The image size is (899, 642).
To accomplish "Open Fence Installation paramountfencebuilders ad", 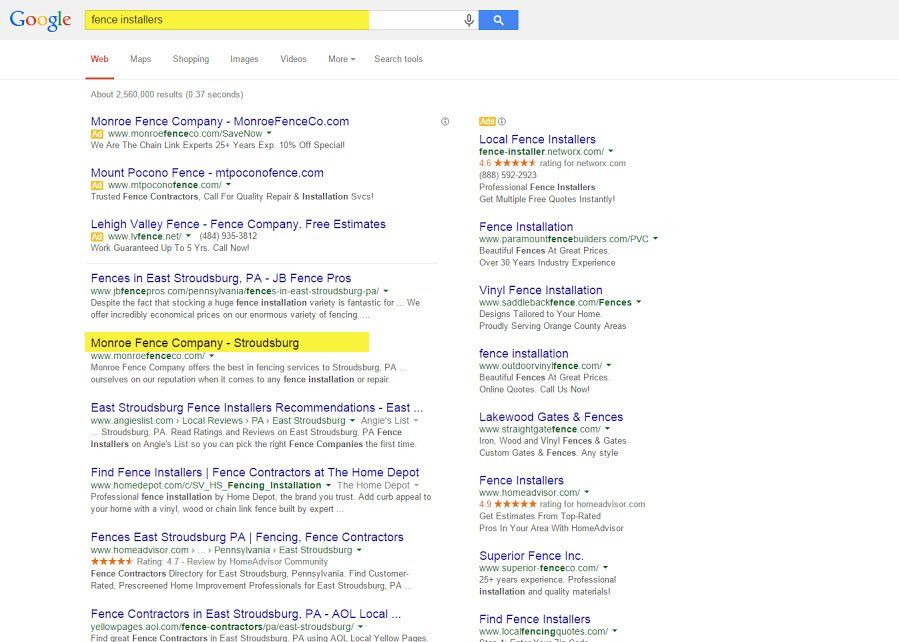I will pyautogui.click(x=526, y=227).
